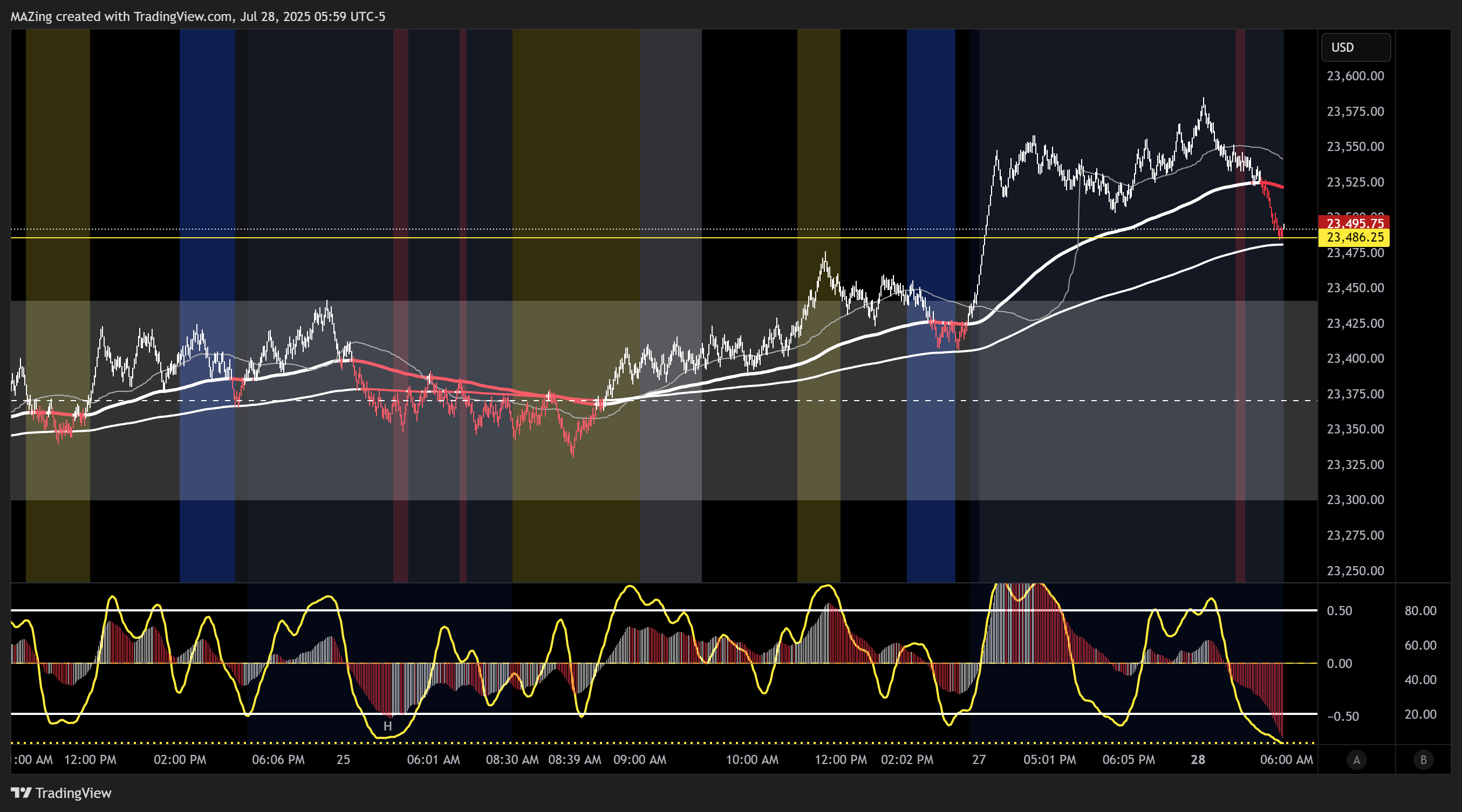Click the 23,250.00 price axis label
The height and width of the screenshot is (812, 1462).
pos(1355,570)
